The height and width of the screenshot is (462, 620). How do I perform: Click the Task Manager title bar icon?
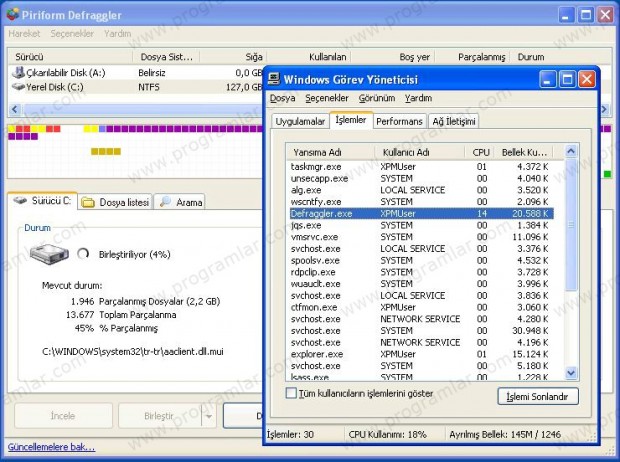(x=274, y=79)
